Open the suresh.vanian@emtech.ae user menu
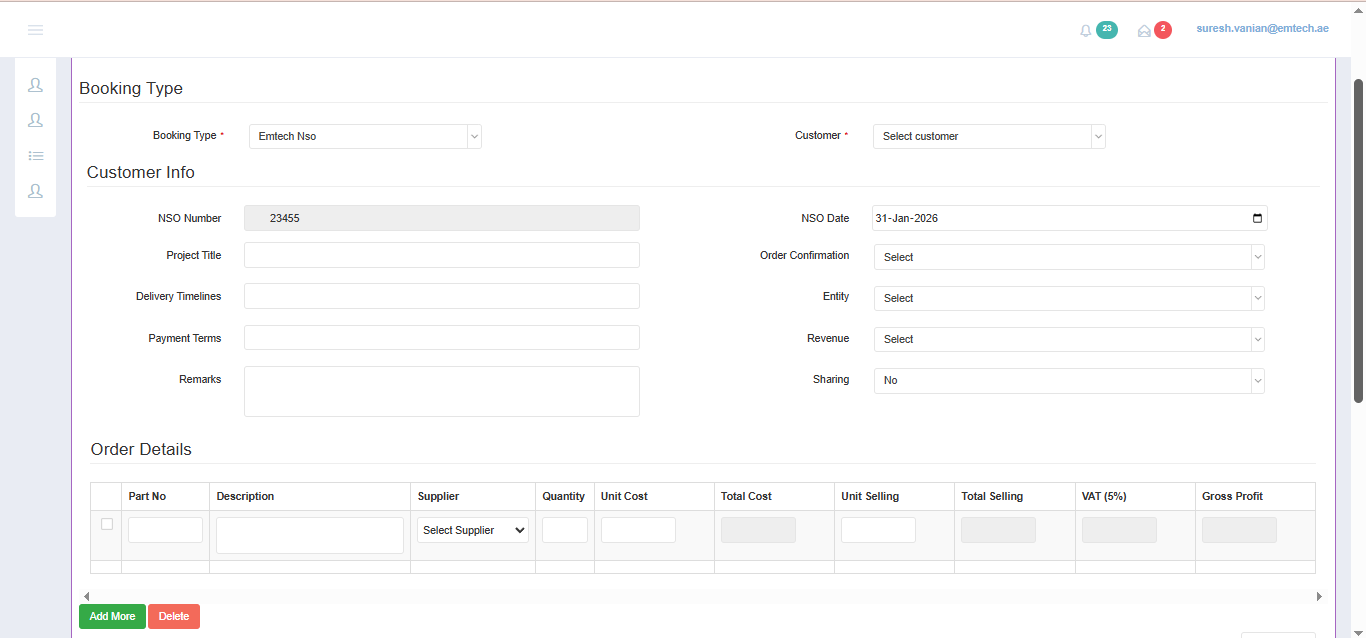This screenshot has width=1366, height=638. pyautogui.click(x=1262, y=29)
